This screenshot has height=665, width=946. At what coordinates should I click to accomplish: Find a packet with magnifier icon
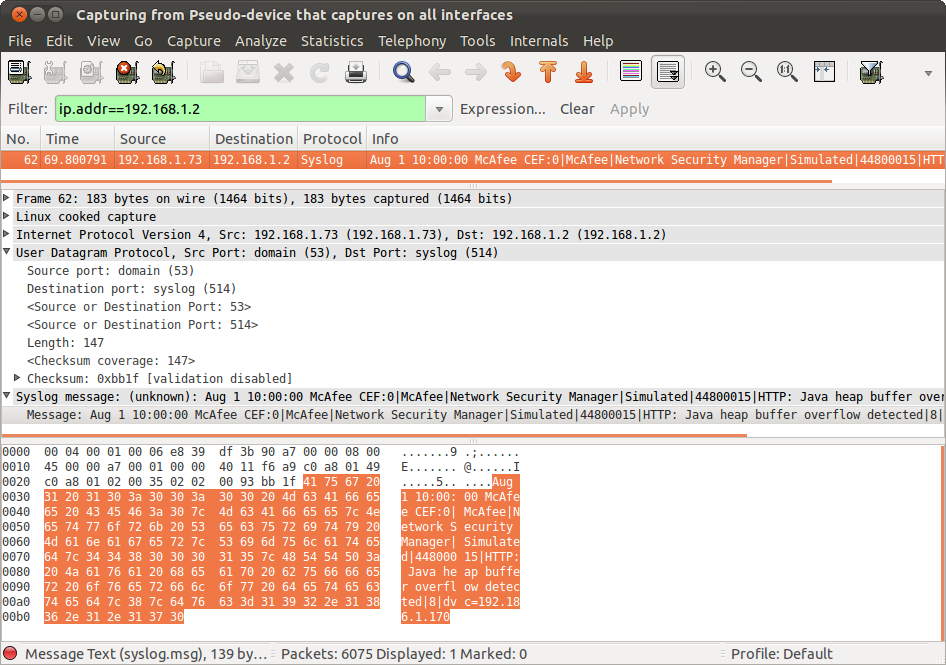pyautogui.click(x=404, y=72)
